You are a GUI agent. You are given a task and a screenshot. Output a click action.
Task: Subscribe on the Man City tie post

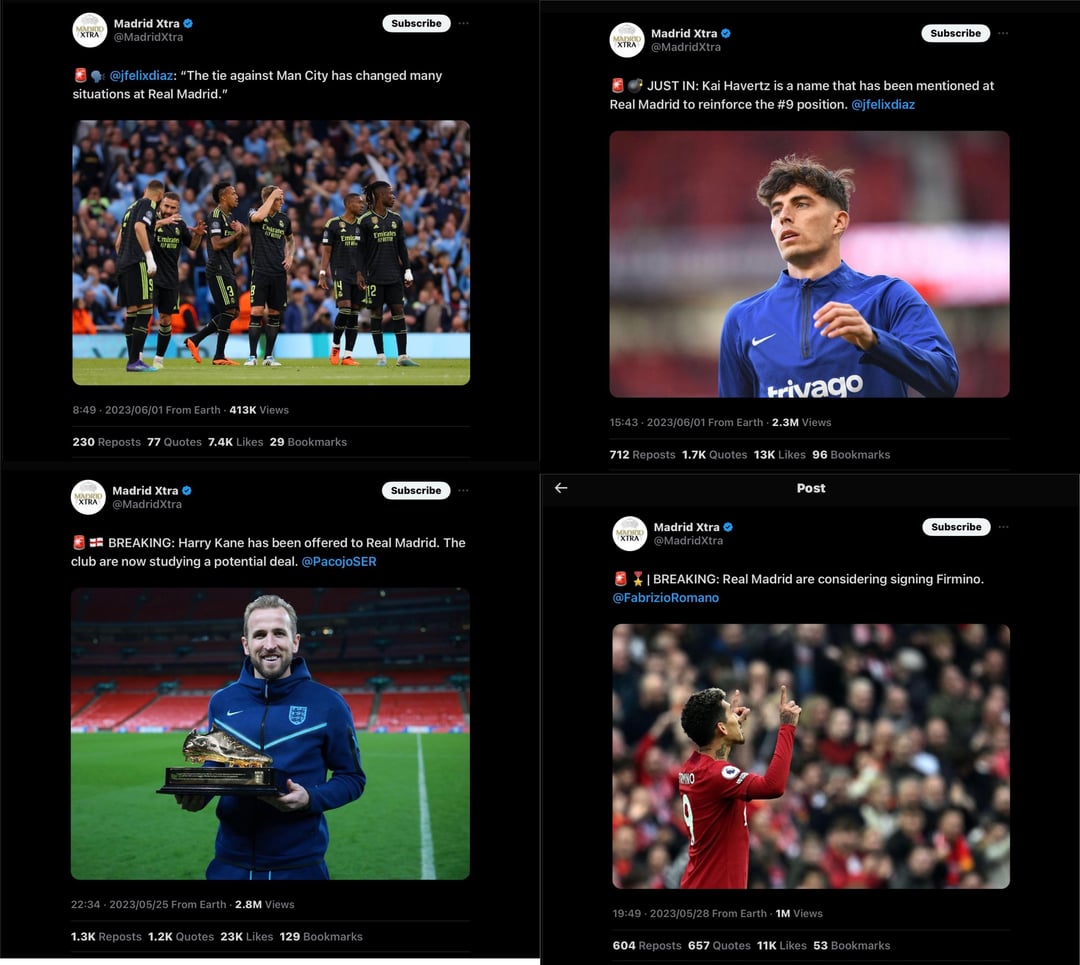(x=416, y=23)
